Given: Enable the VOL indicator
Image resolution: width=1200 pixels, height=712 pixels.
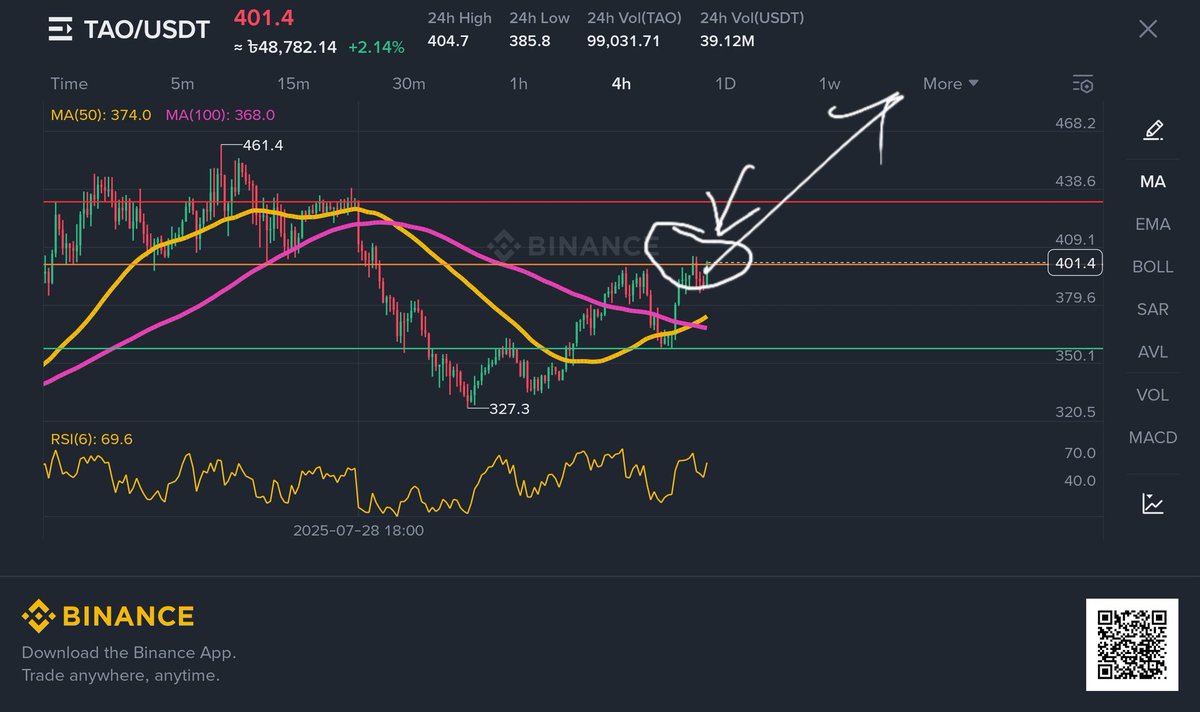Looking at the screenshot, I should point(1151,394).
